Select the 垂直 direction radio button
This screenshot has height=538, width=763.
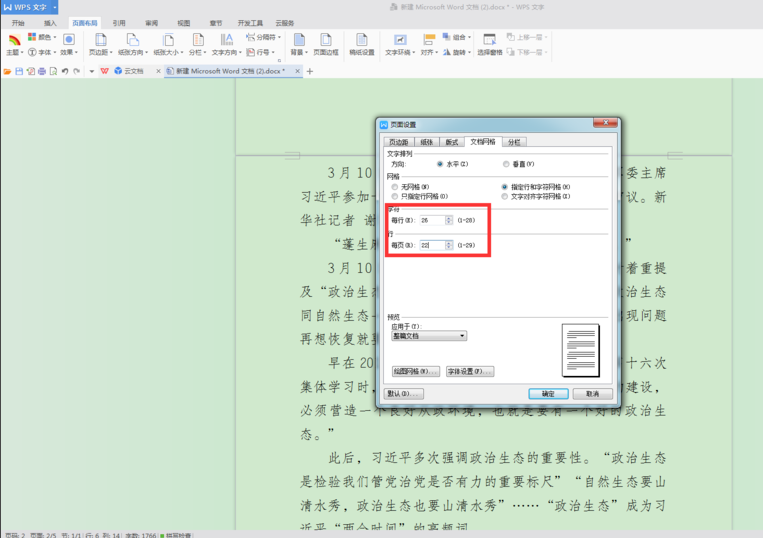506,164
